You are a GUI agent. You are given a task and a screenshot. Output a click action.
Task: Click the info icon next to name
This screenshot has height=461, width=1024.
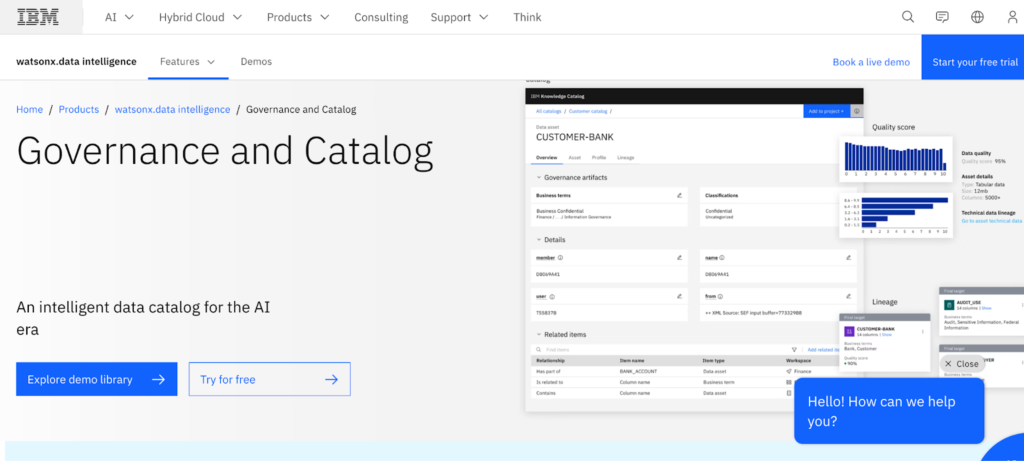[722, 257]
